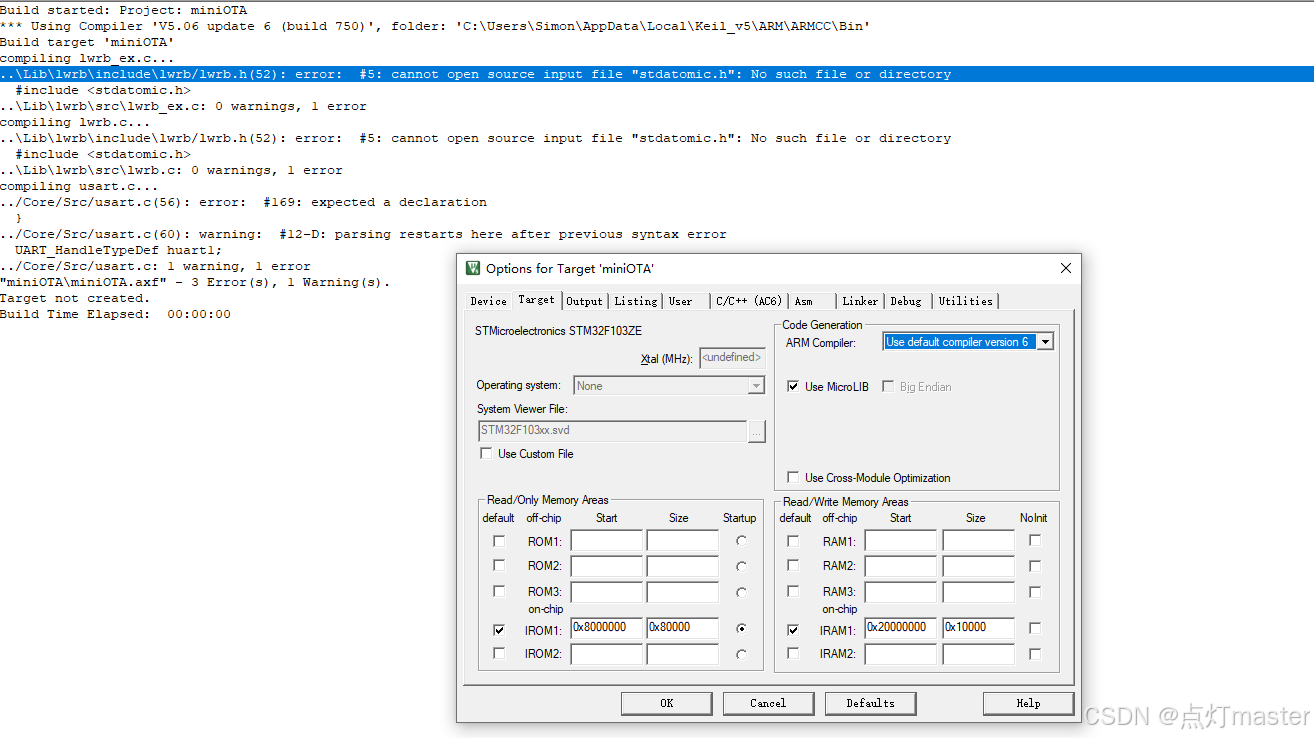Click the RAM1 Size field
The width and height of the screenshot is (1314, 738).
pyautogui.click(x=978, y=541)
